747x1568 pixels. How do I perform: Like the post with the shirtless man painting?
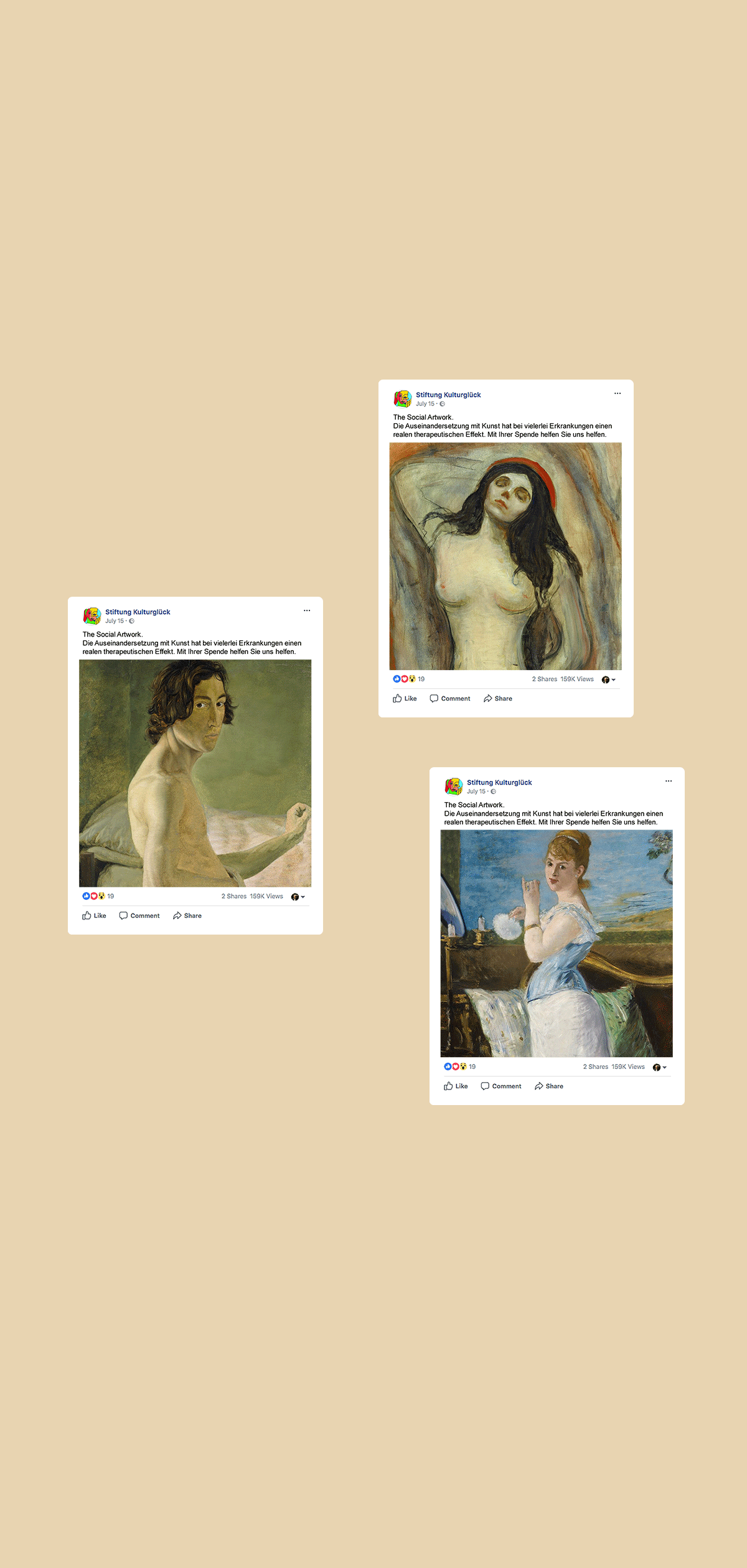94,915
